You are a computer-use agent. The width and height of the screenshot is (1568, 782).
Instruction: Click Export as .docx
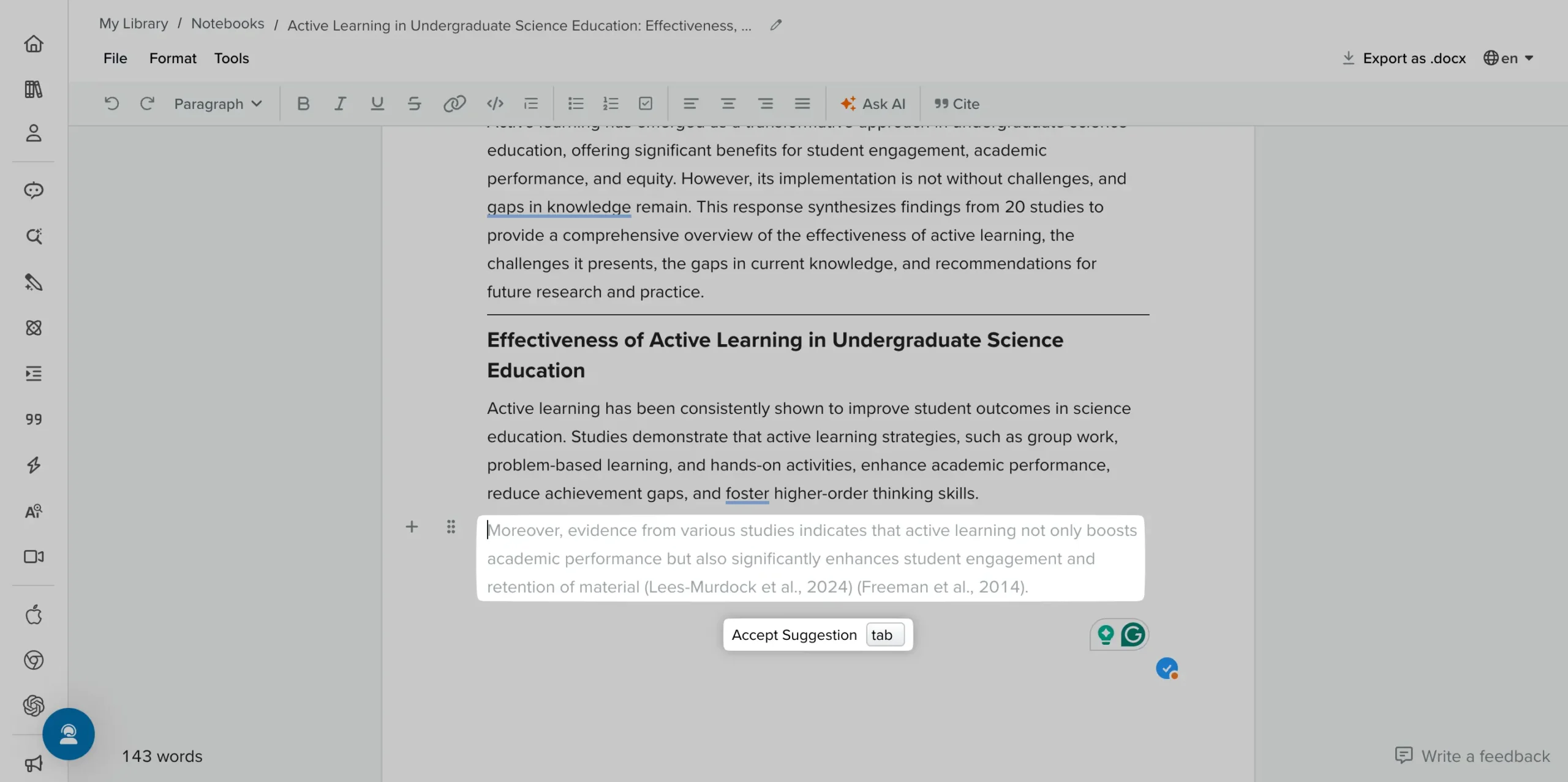pyautogui.click(x=1404, y=58)
